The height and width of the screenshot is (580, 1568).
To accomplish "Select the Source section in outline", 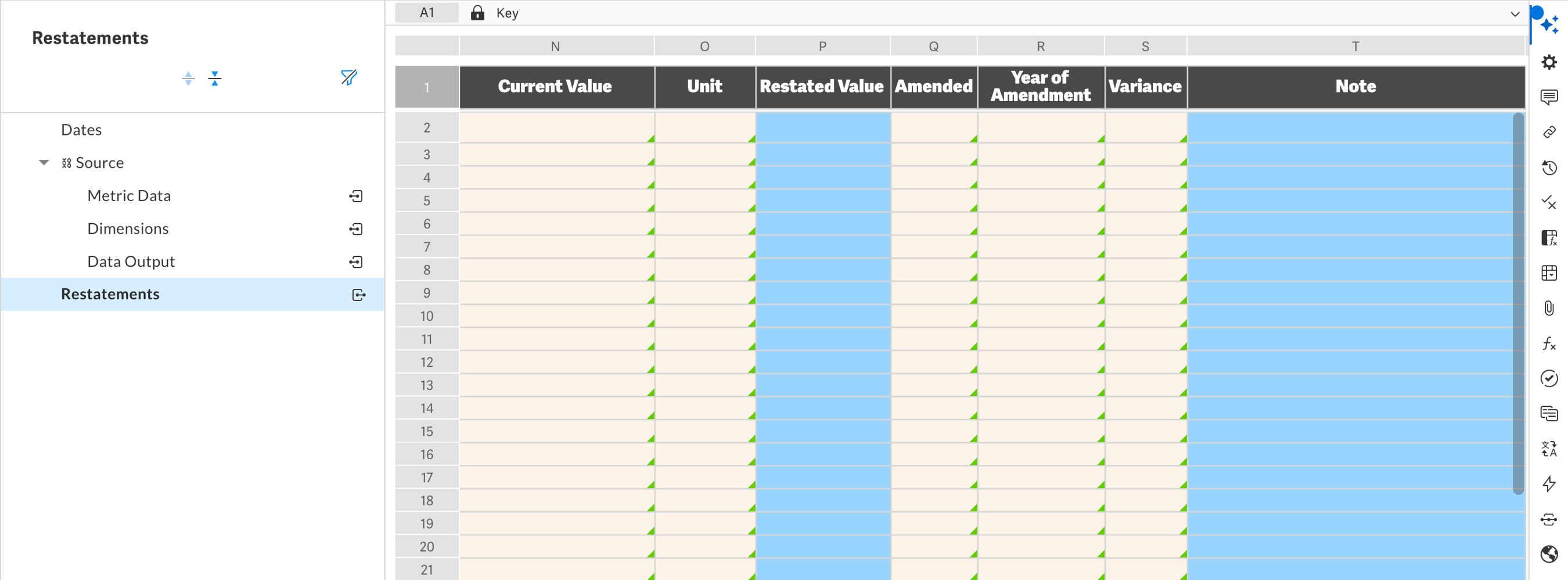I will (99, 163).
